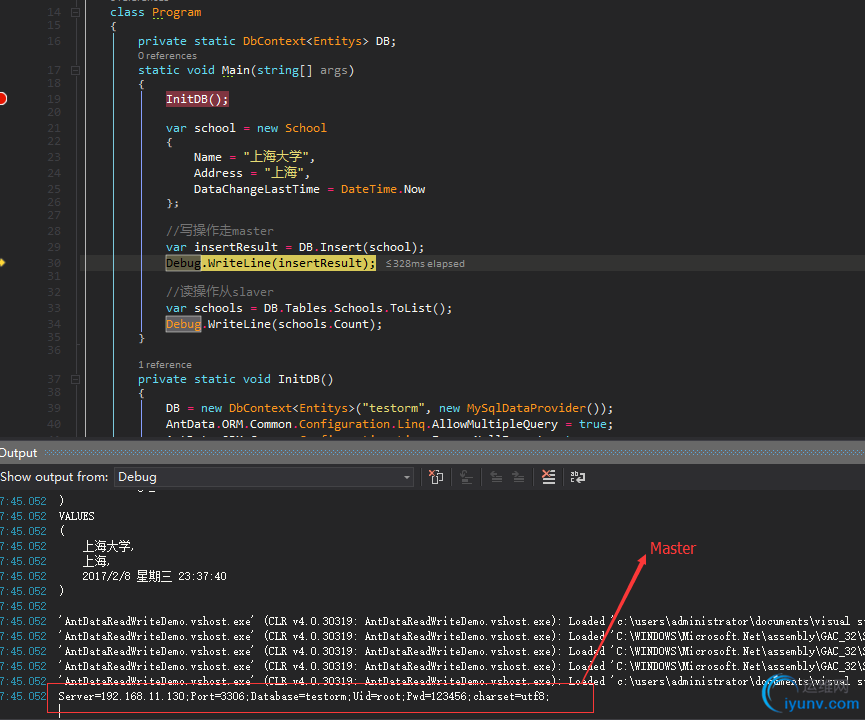Click 'ToList()' on line 33
Viewport: 865px width, 720px height.
coord(418,308)
